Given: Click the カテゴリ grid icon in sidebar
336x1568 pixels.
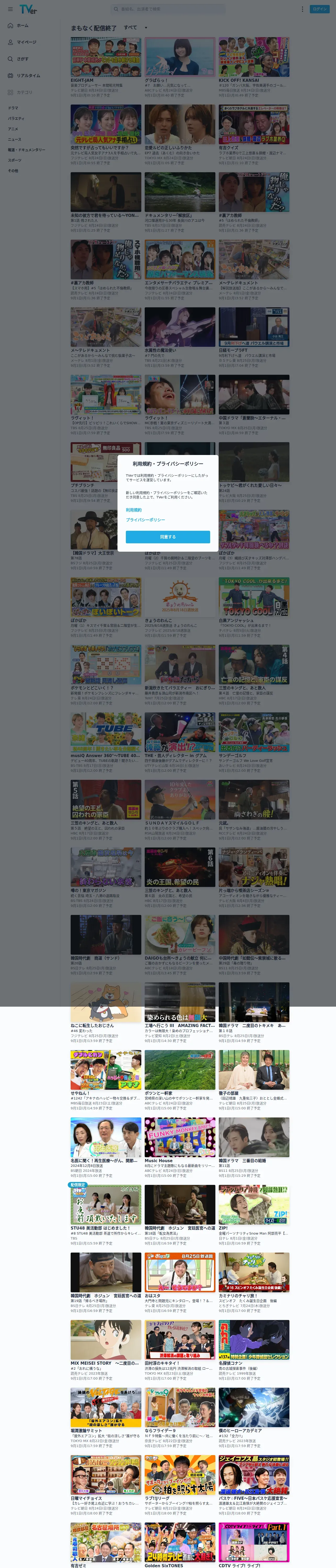Looking at the screenshot, I should pos(10,93).
